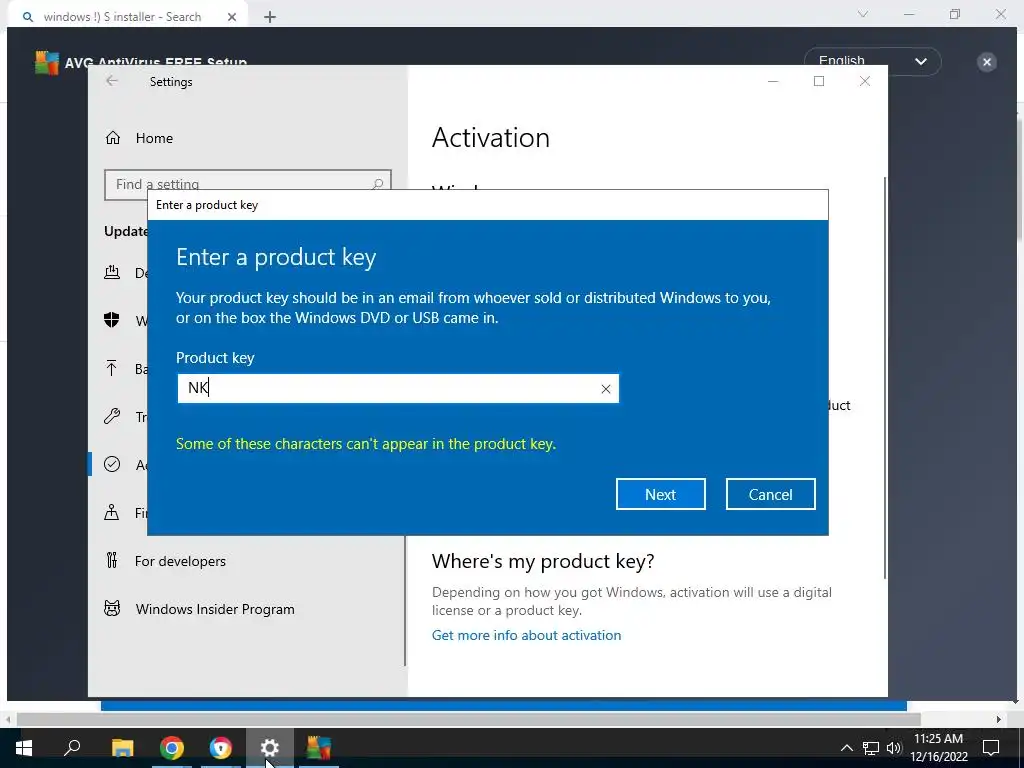The image size is (1024, 768).
Task: Open the network tray icon
Action: point(871,748)
